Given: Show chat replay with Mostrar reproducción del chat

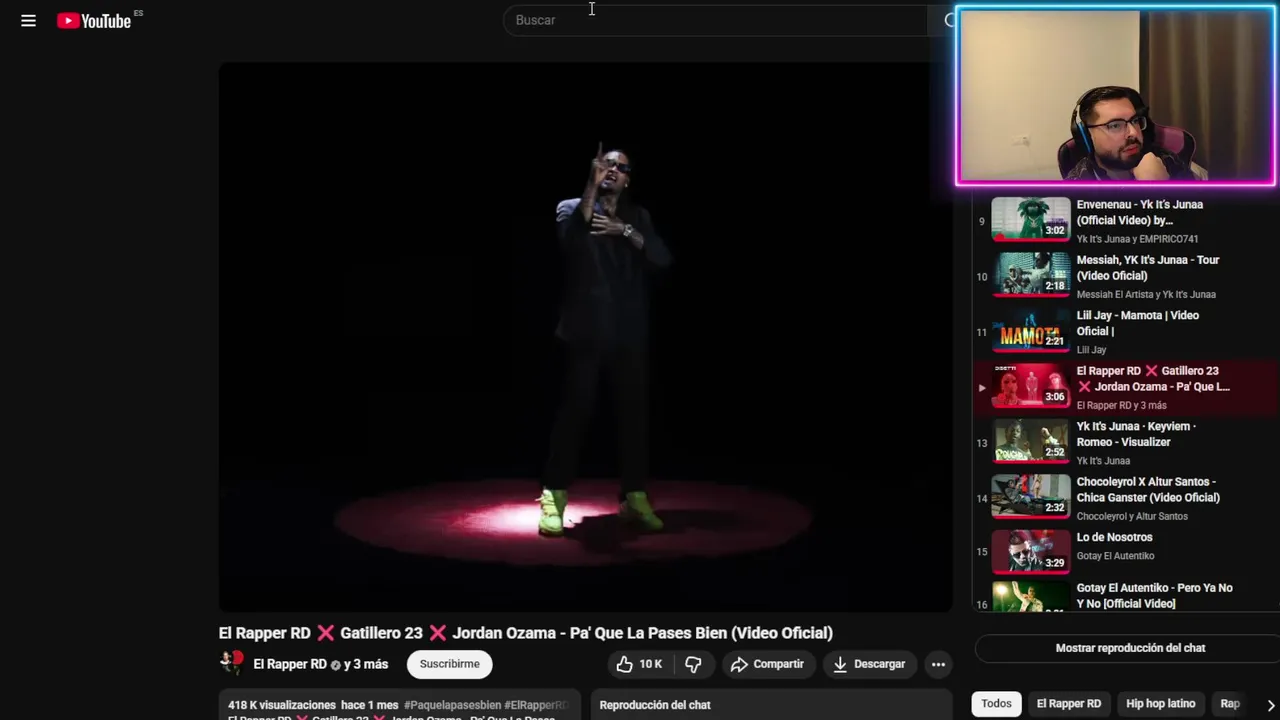Looking at the screenshot, I should click(1130, 648).
